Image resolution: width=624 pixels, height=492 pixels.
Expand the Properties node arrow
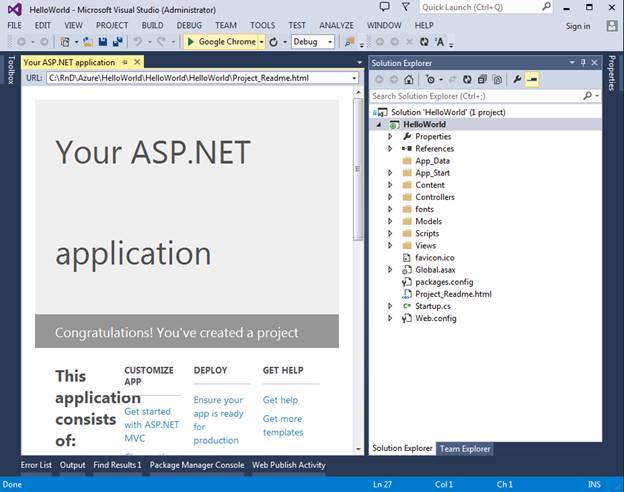(x=390, y=137)
